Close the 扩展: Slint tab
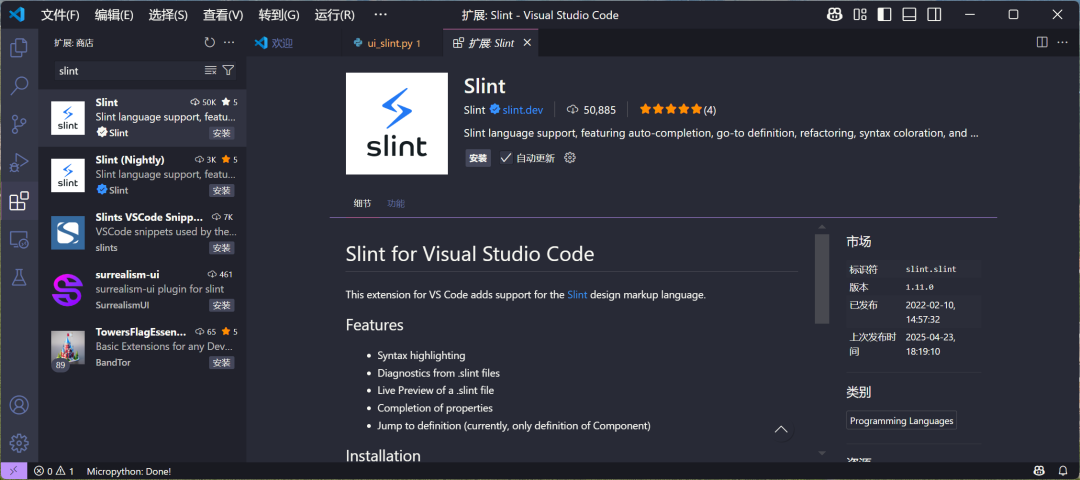Image resolution: width=1080 pixels, height=480 pixels. click(x=527, y=43)
